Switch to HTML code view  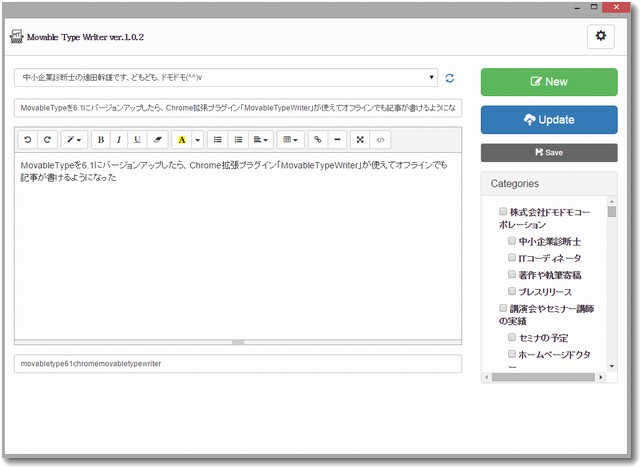coord(380,140)
